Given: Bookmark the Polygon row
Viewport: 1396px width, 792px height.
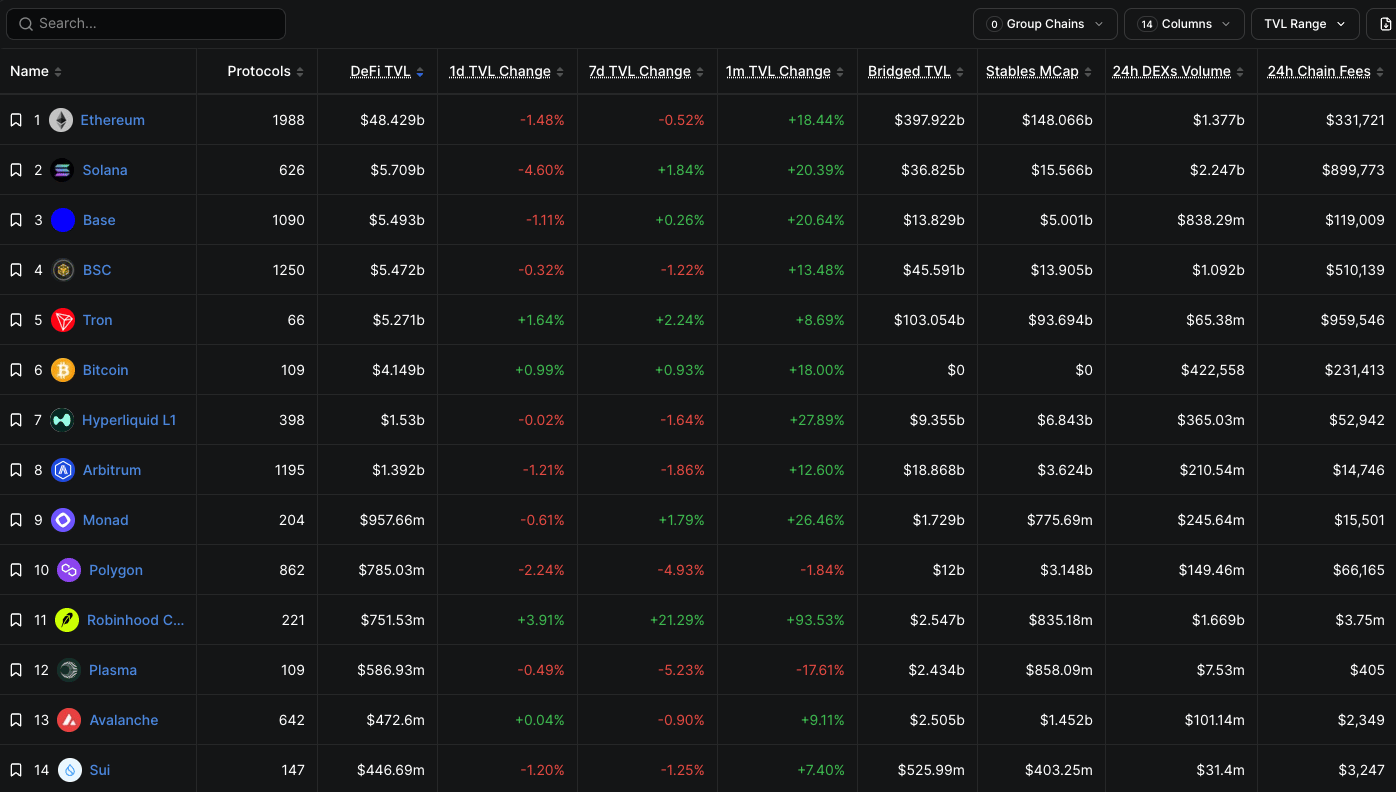Looking at the screenshot, I should [x=16, y=570].
